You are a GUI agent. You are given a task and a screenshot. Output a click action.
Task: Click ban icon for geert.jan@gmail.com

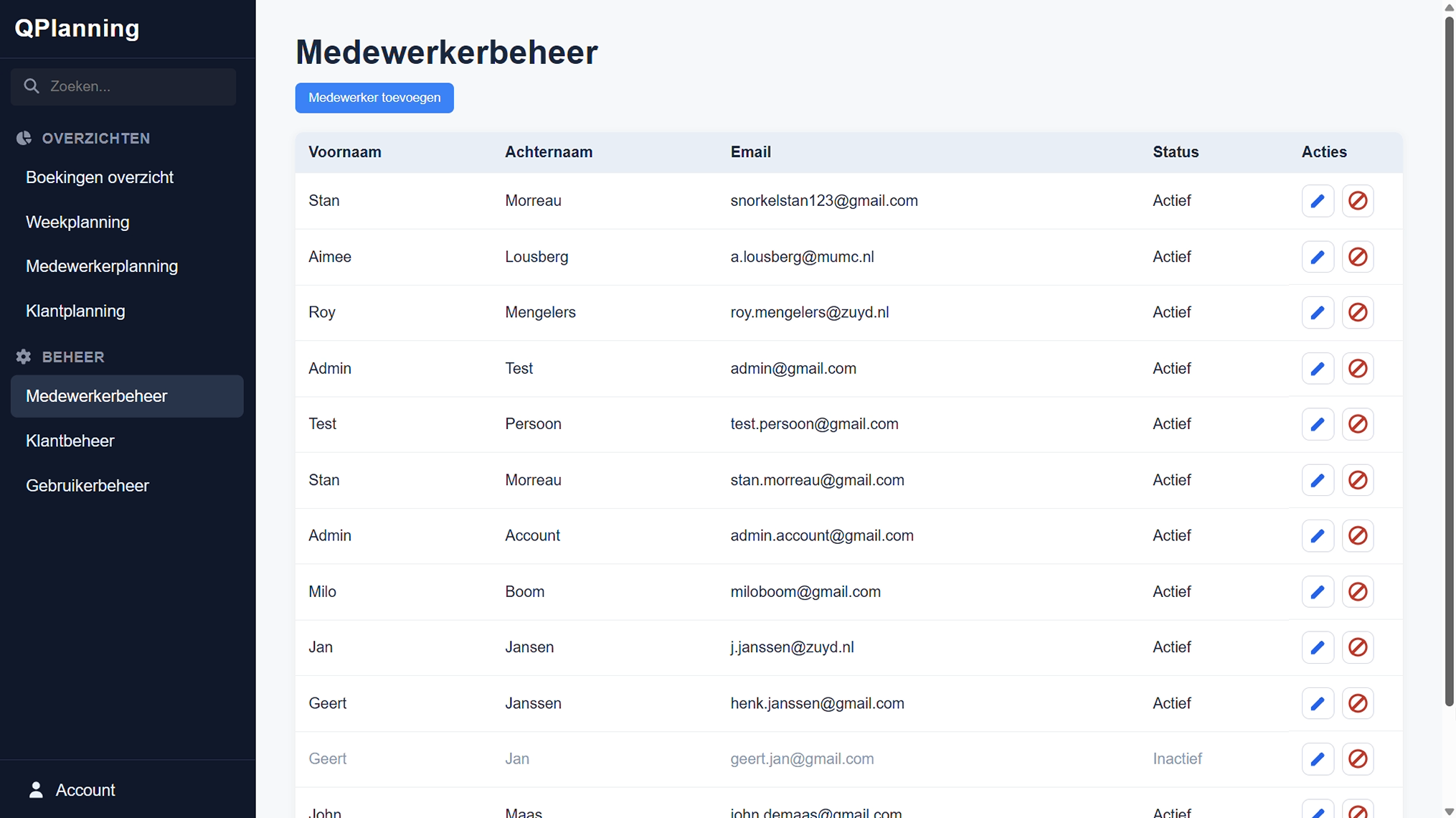point(1358,759)
